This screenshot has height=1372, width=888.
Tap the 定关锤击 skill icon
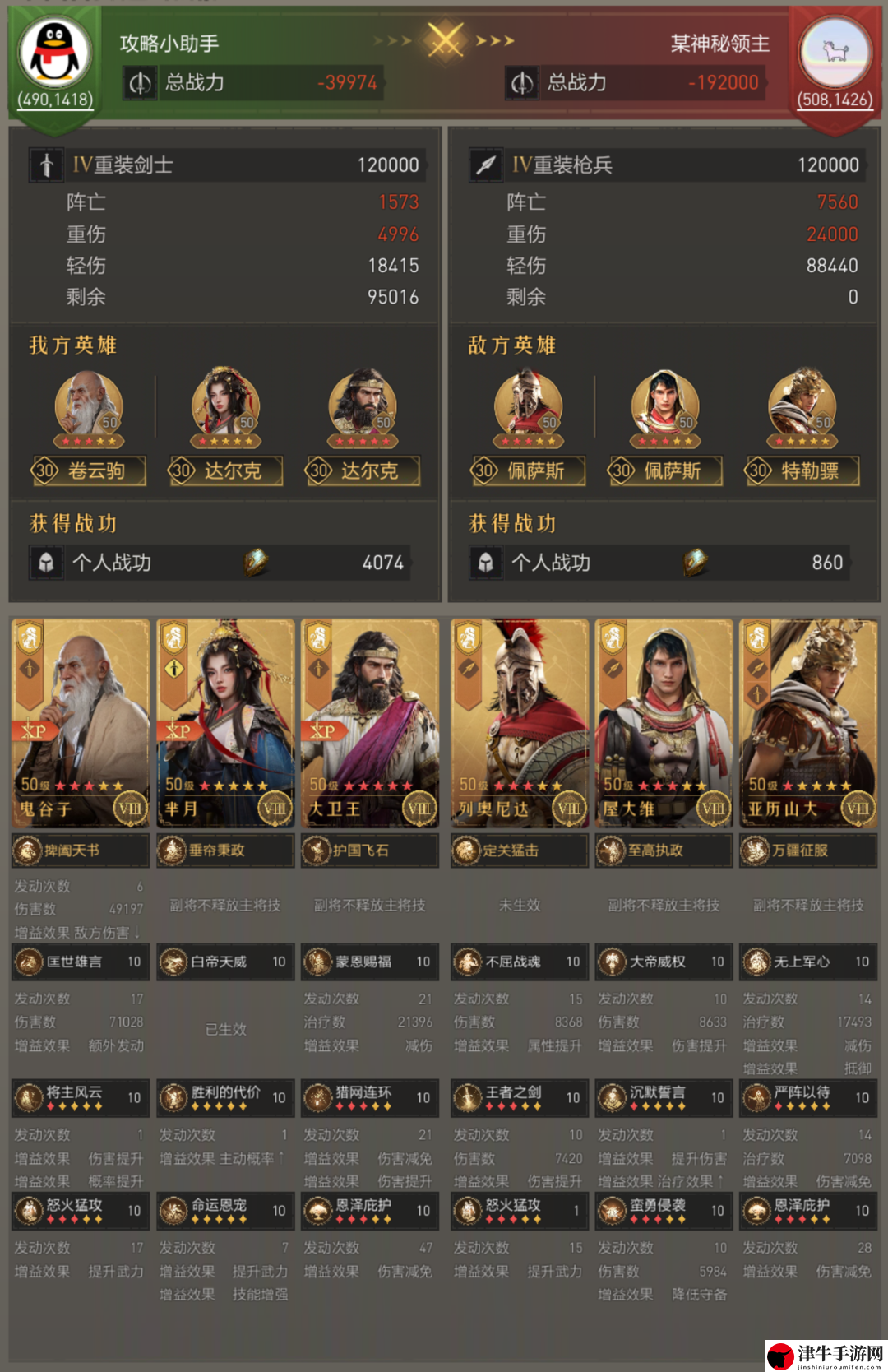click(466, 851)
